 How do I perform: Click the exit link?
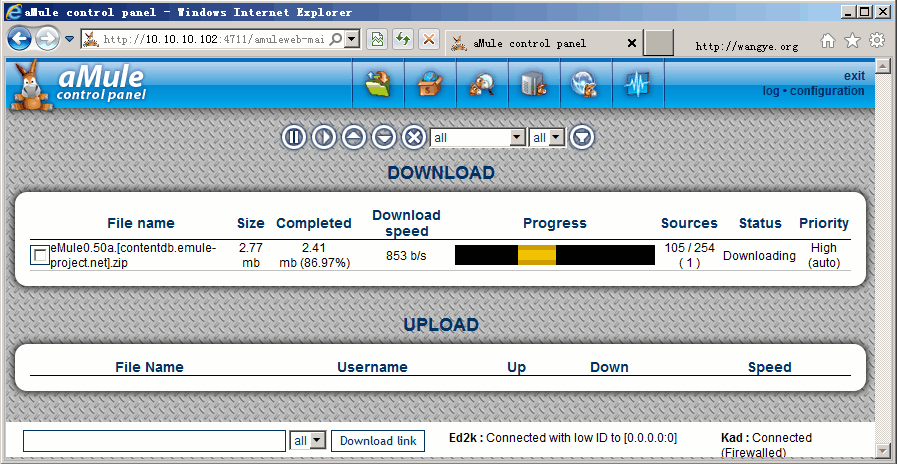tap(854, 76)
